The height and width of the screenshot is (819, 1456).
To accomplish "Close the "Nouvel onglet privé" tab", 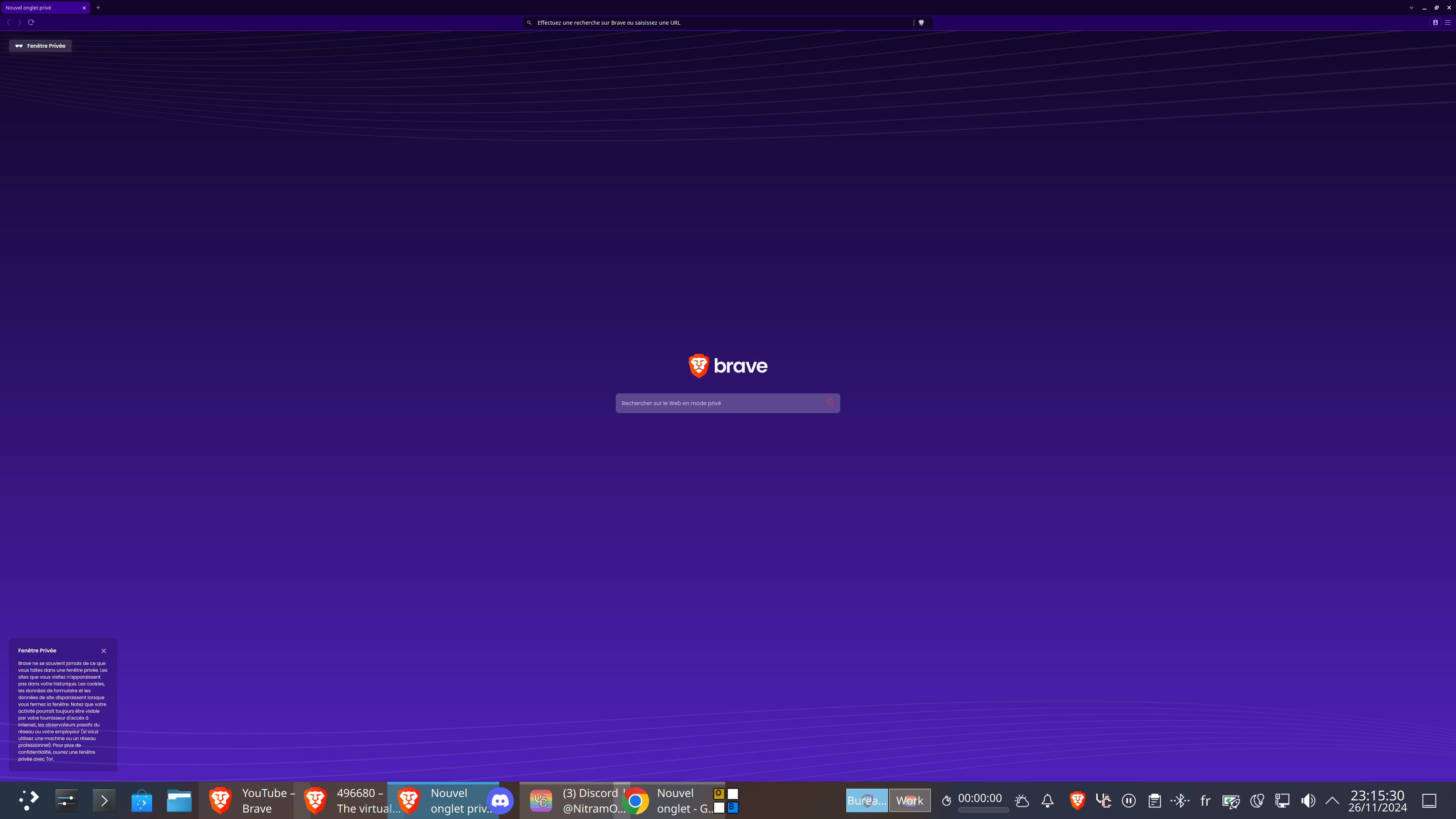I will coord(84,8).
